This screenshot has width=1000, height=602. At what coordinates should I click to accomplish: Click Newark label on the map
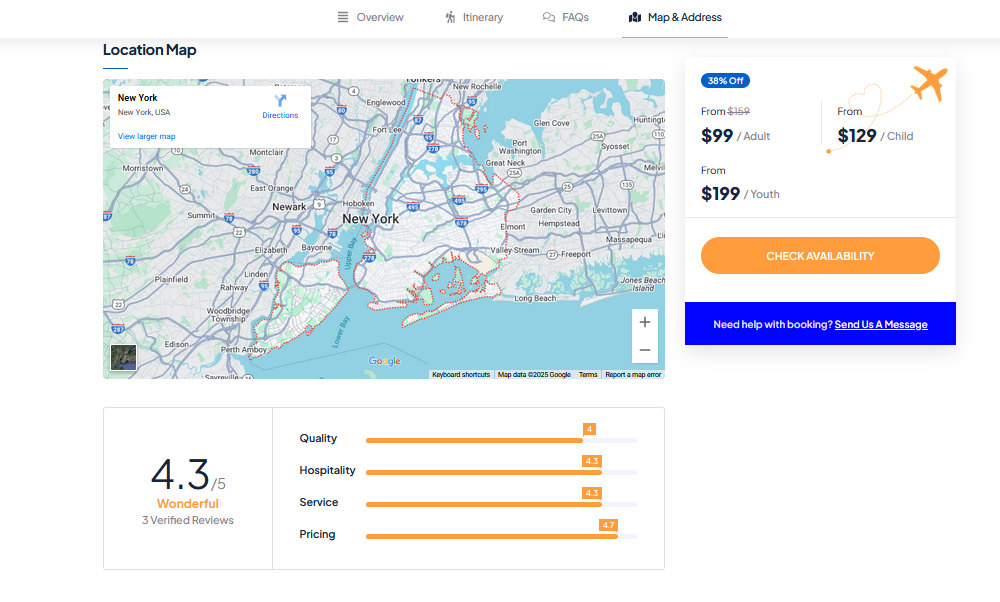pyautogui.click(x=289, y=207)
